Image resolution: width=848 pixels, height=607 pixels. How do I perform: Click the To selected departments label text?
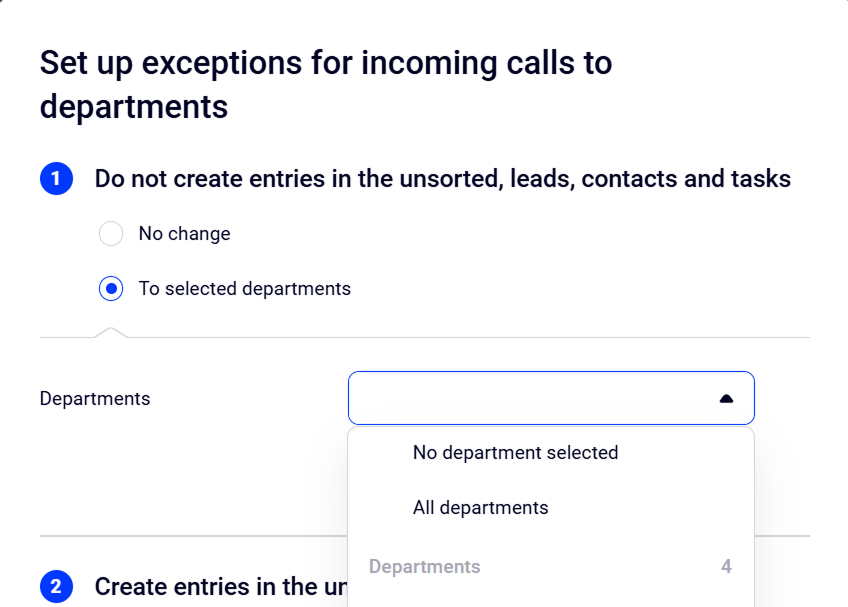(244, 289)
